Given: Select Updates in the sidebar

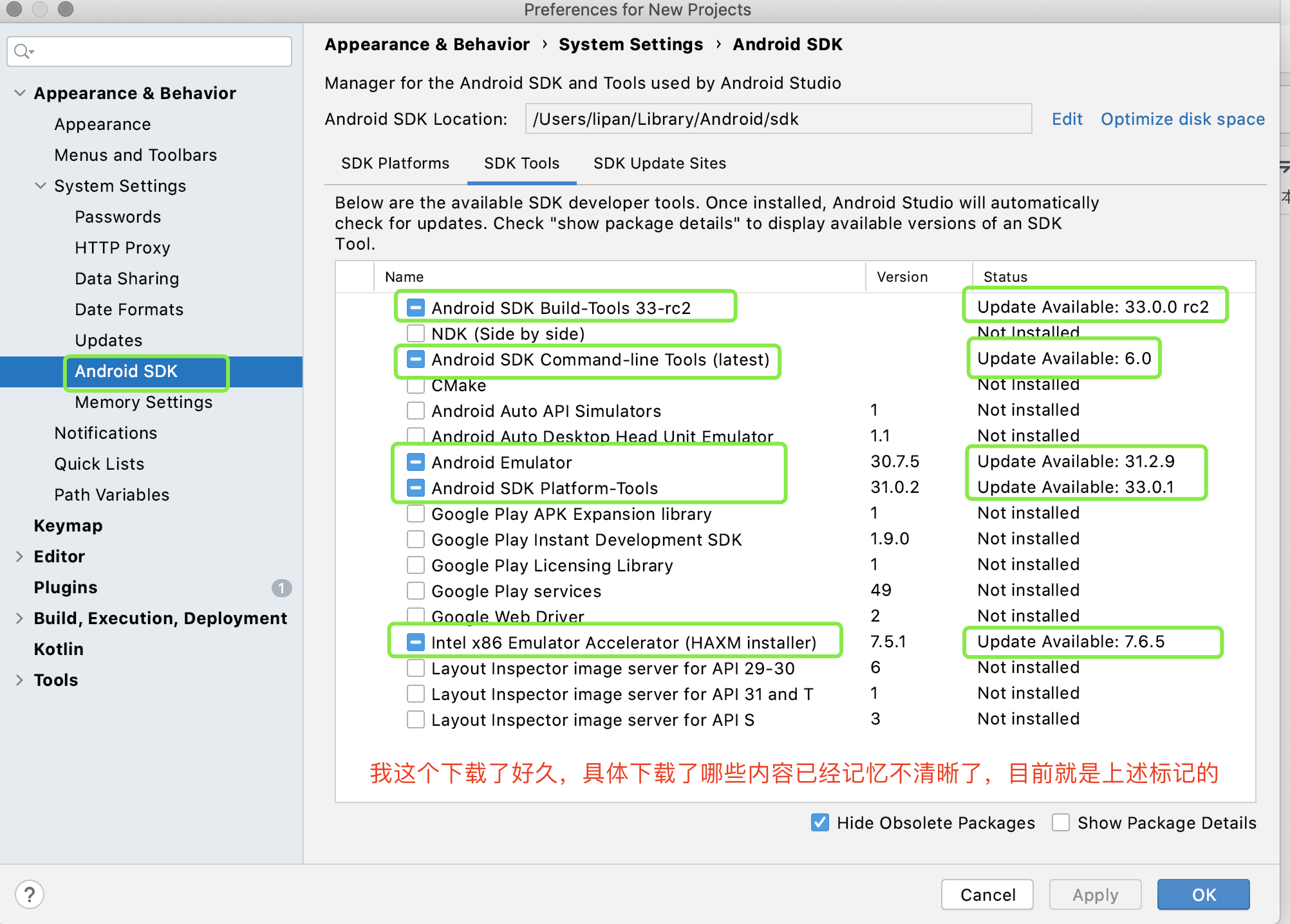Looking at the screenshot, I should click(109, 340).
